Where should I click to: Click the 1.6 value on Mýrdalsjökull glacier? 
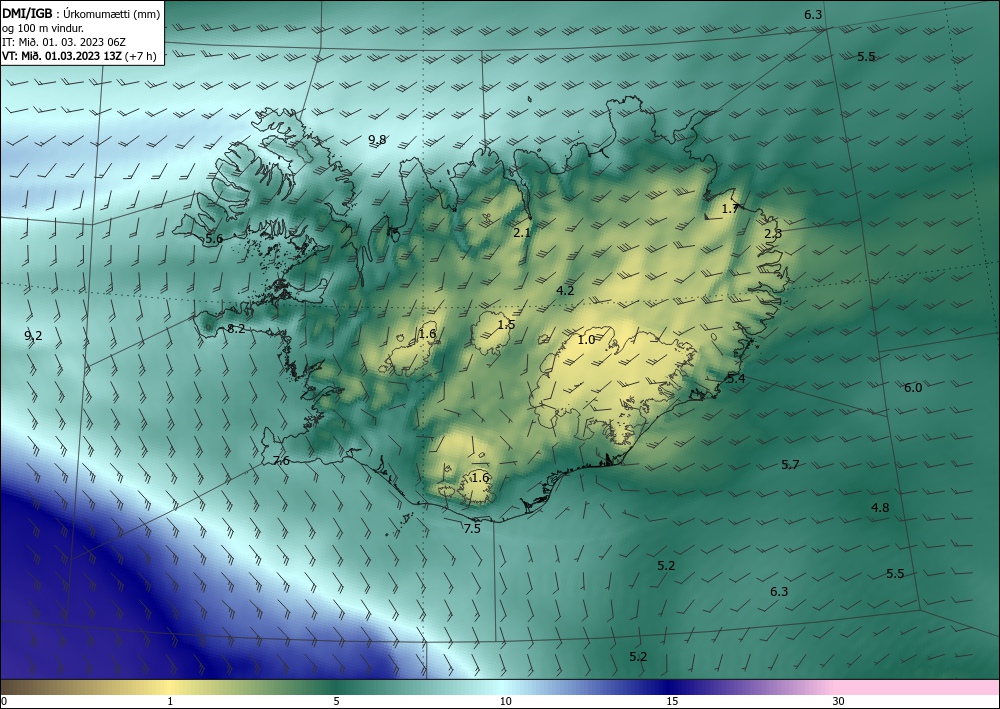(480, 478)
